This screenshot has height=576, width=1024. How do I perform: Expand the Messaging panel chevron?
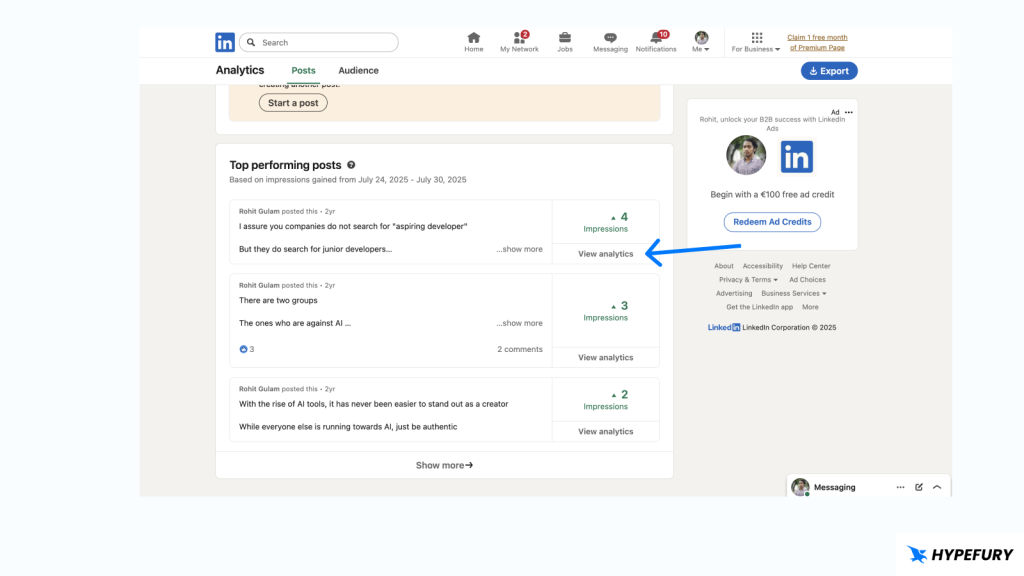click(x=937, y=487)
